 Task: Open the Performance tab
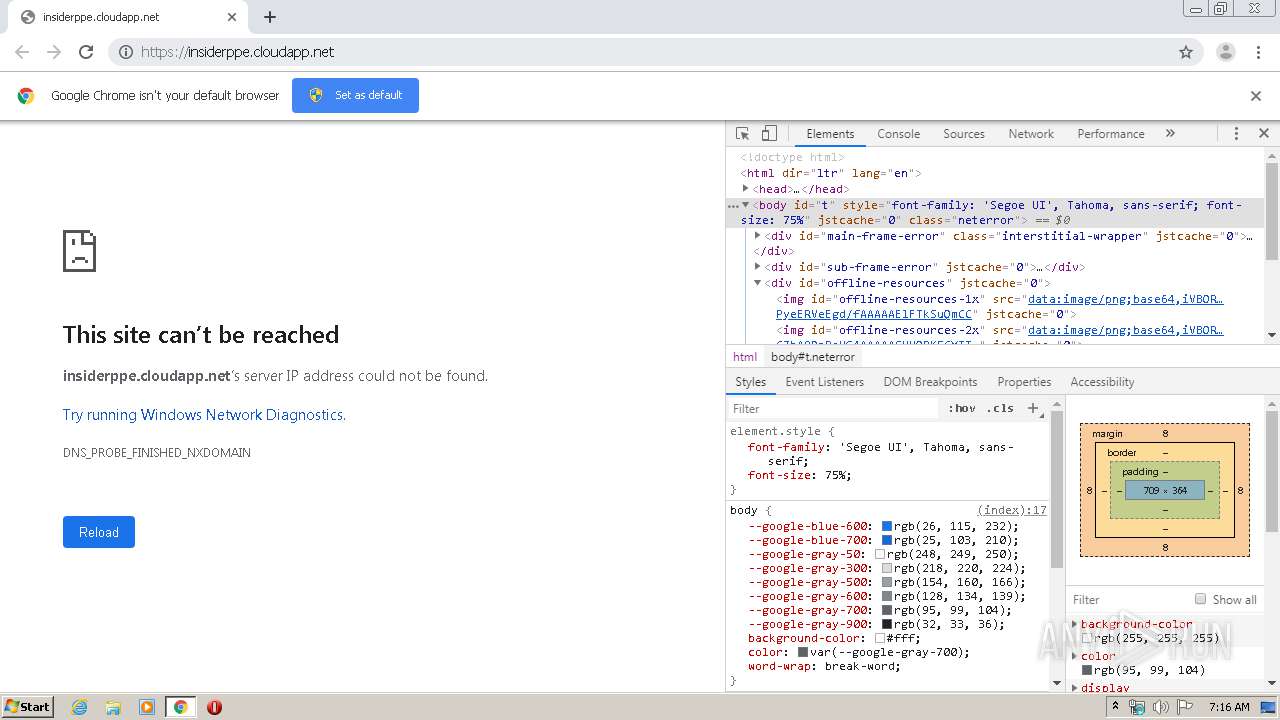click(1111, 134)
